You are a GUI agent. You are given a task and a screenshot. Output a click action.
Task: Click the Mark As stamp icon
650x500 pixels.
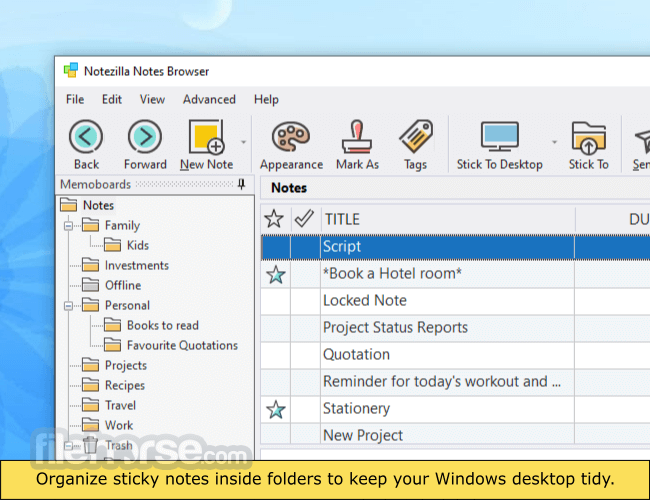tap(357, 136)
